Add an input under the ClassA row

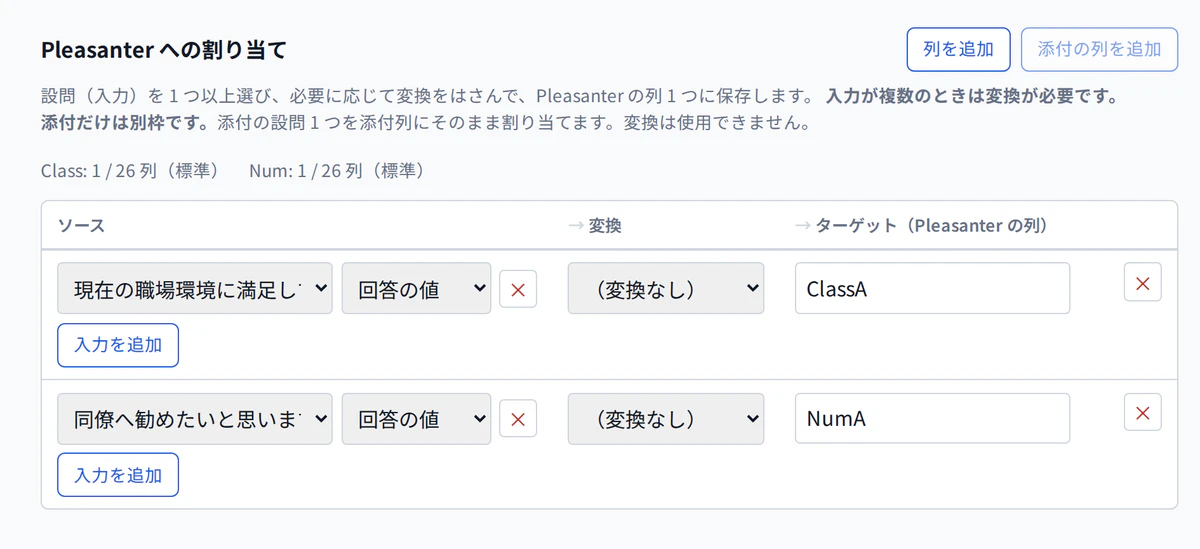click(118, 345)
